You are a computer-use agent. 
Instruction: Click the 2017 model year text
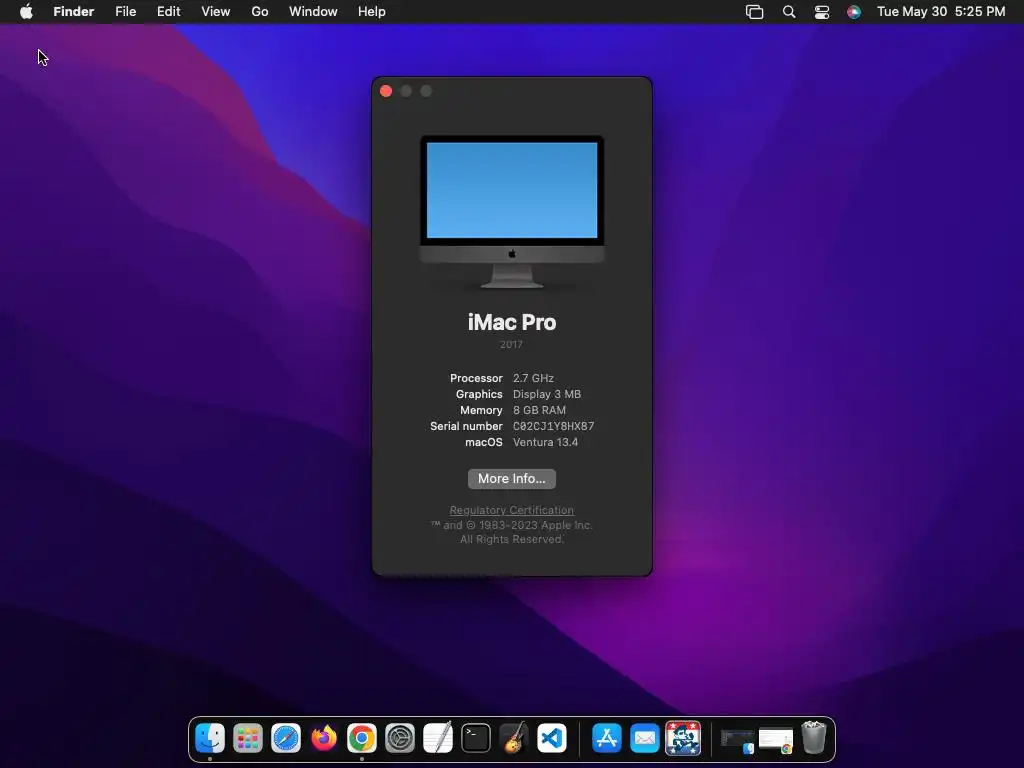click(x=511, y=344)
